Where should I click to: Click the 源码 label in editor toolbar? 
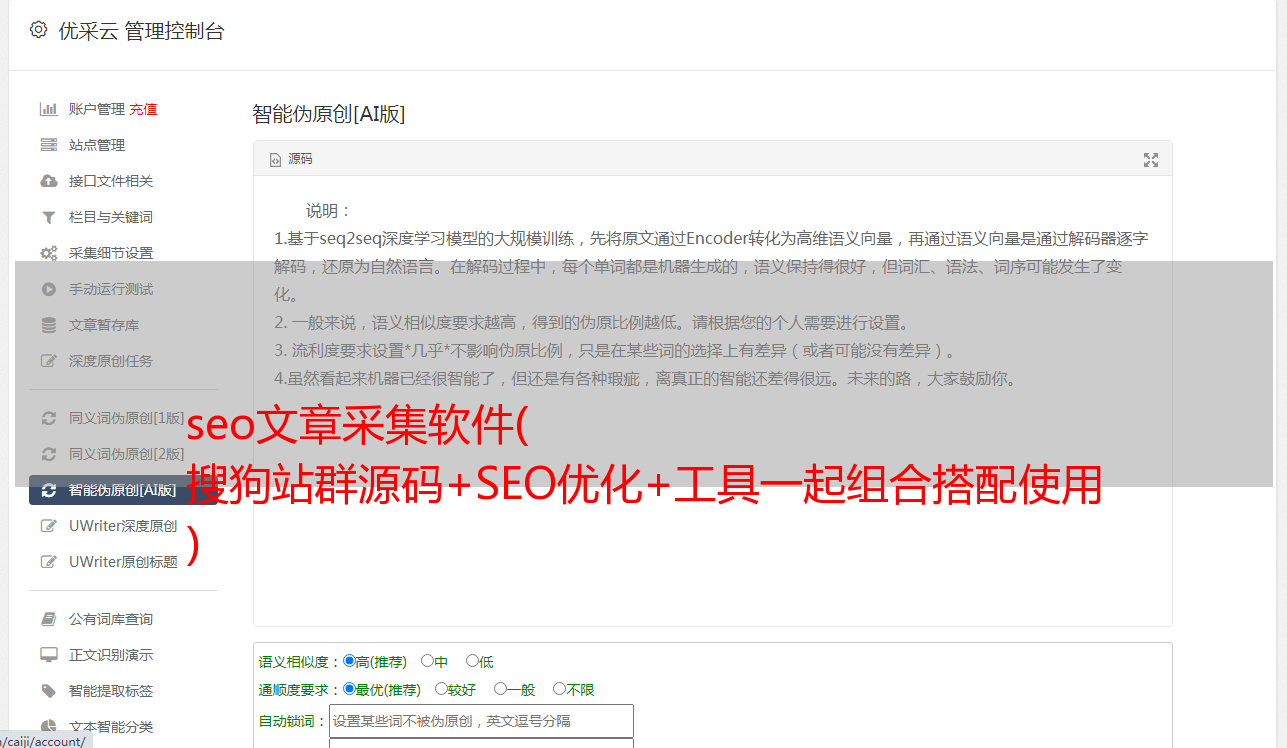(300, 160)
